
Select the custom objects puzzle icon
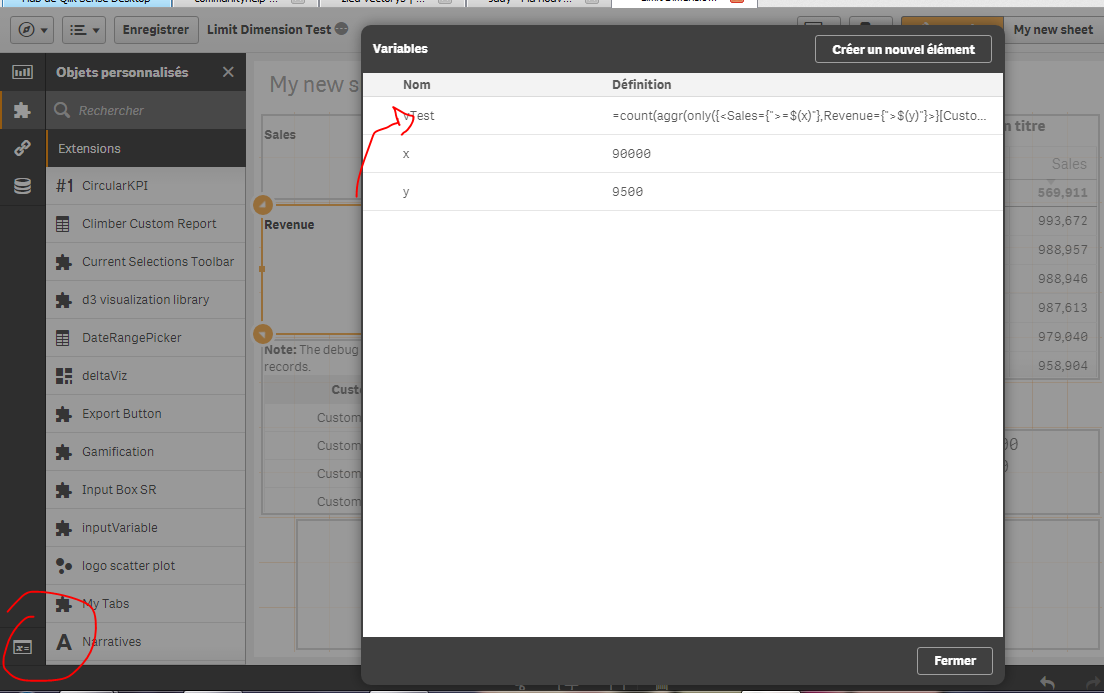[x=23, y=110]
